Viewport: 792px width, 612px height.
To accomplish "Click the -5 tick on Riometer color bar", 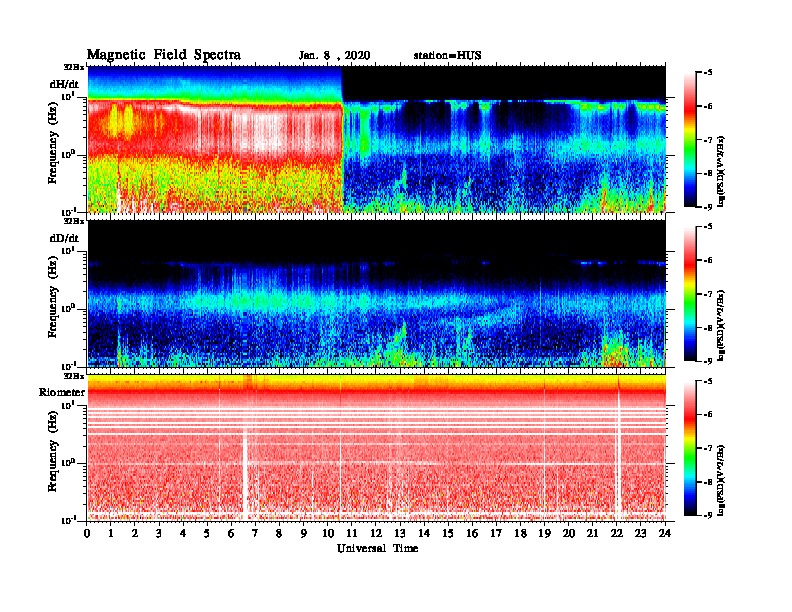I will coord(708,381).
